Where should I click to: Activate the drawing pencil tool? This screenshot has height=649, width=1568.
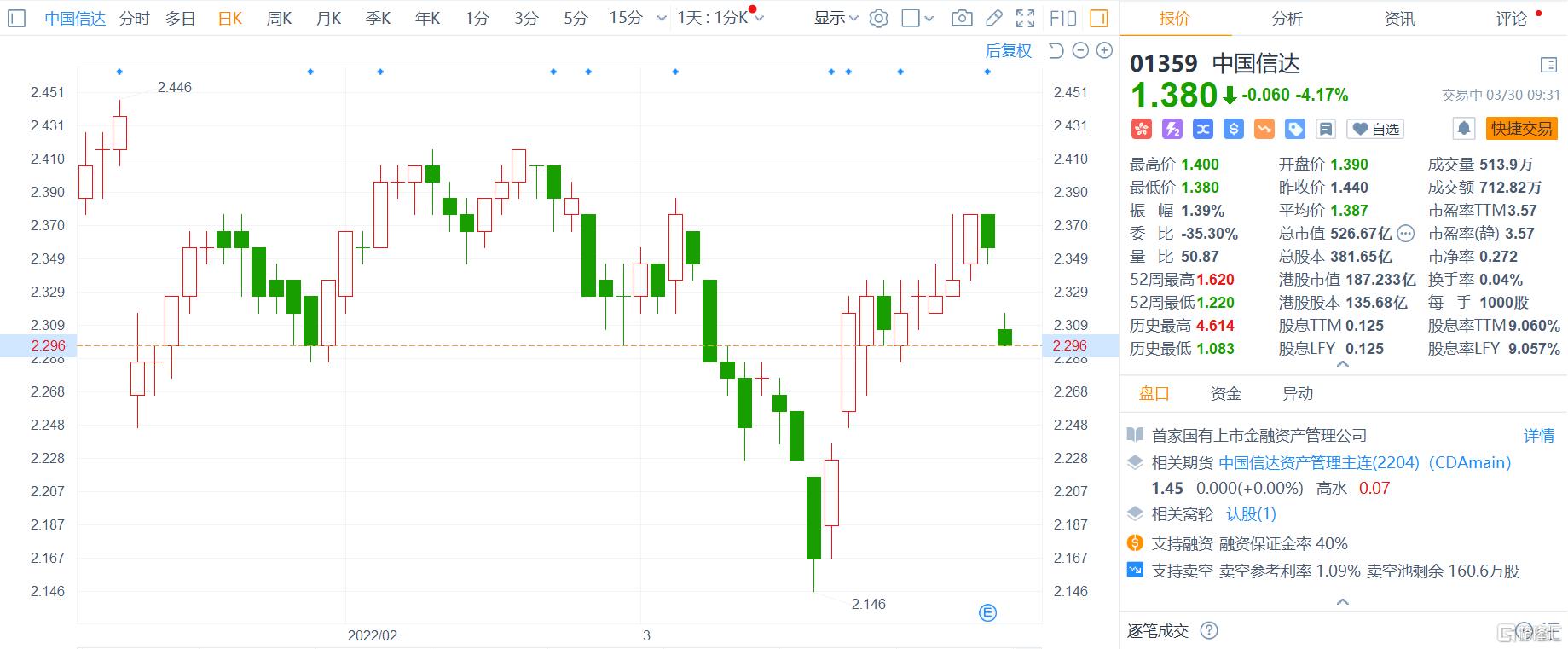click(994, 18)
